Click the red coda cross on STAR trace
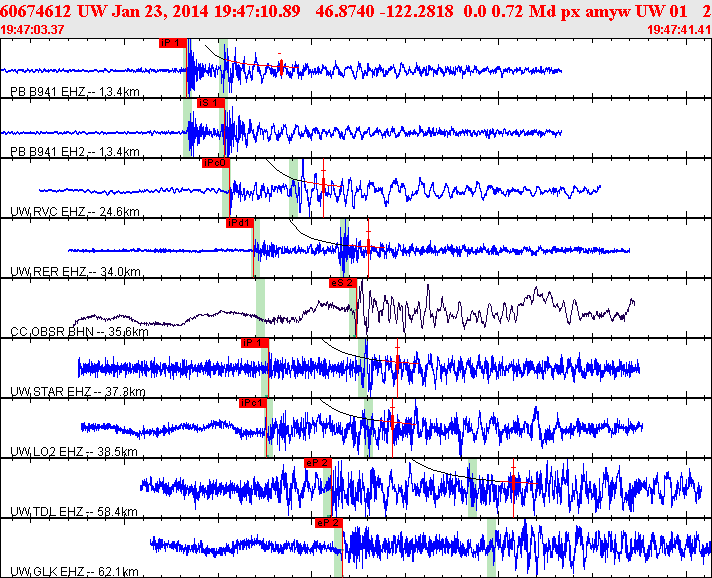 (x=397, y=362)
